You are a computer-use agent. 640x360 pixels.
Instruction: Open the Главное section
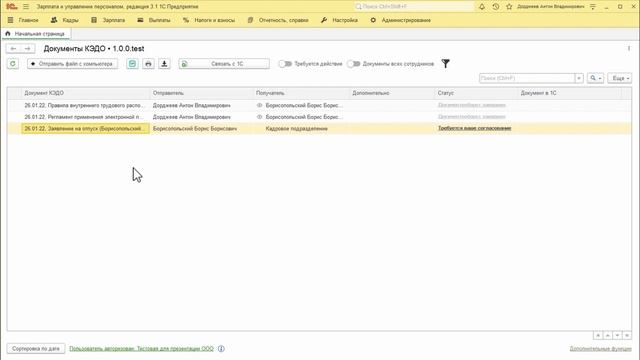(x=23, y=20)
